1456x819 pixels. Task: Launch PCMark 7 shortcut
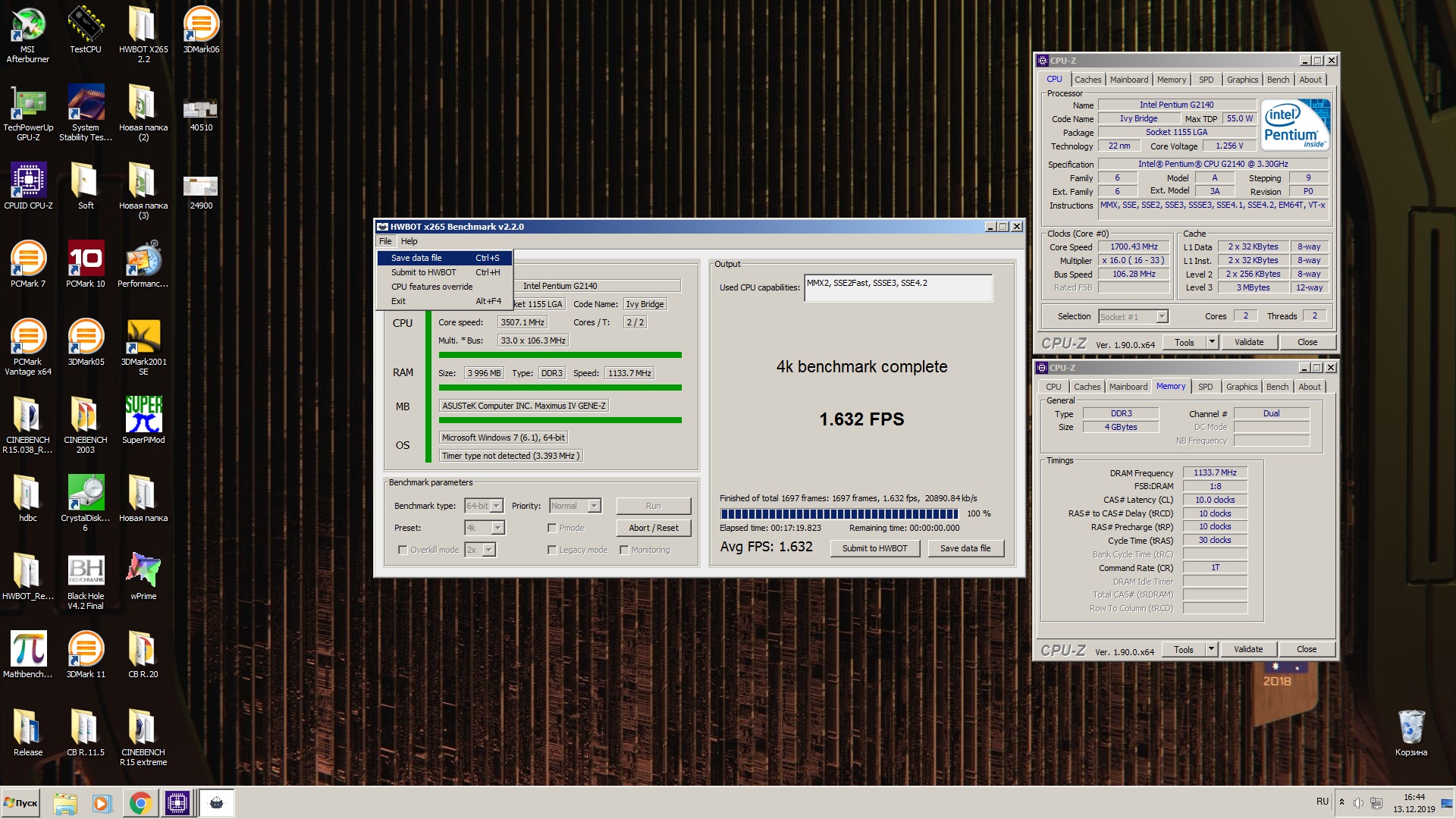tap(28, 264)
